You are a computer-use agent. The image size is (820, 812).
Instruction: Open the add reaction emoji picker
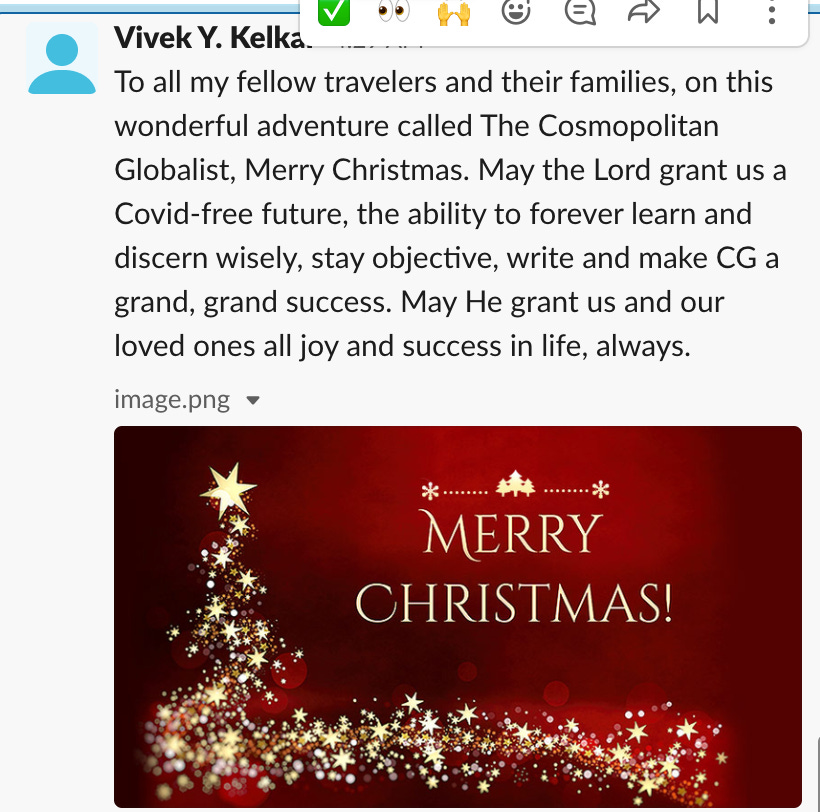[x=516, y=12]
